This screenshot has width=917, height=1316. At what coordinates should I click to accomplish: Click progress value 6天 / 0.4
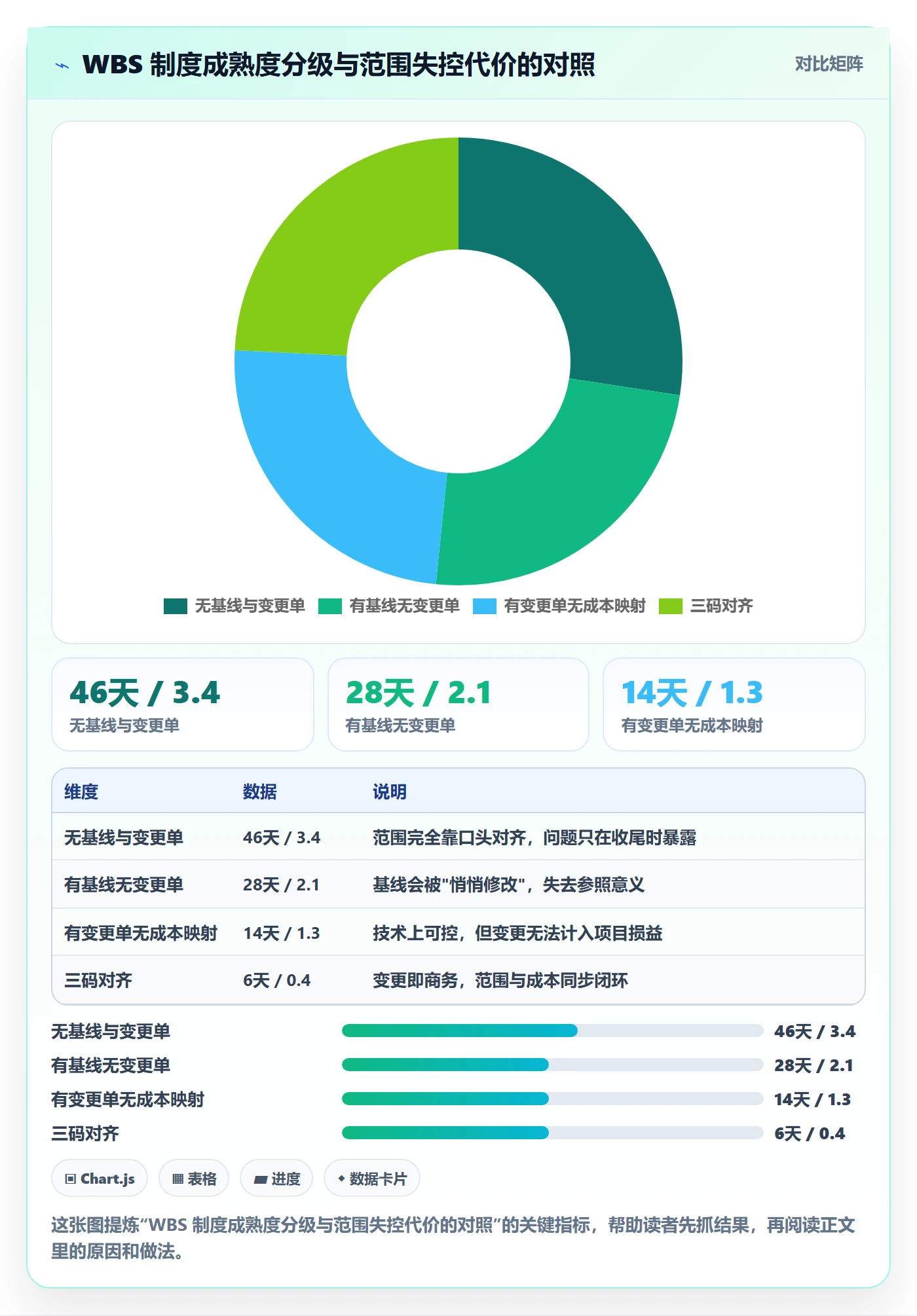[810, 1133]
